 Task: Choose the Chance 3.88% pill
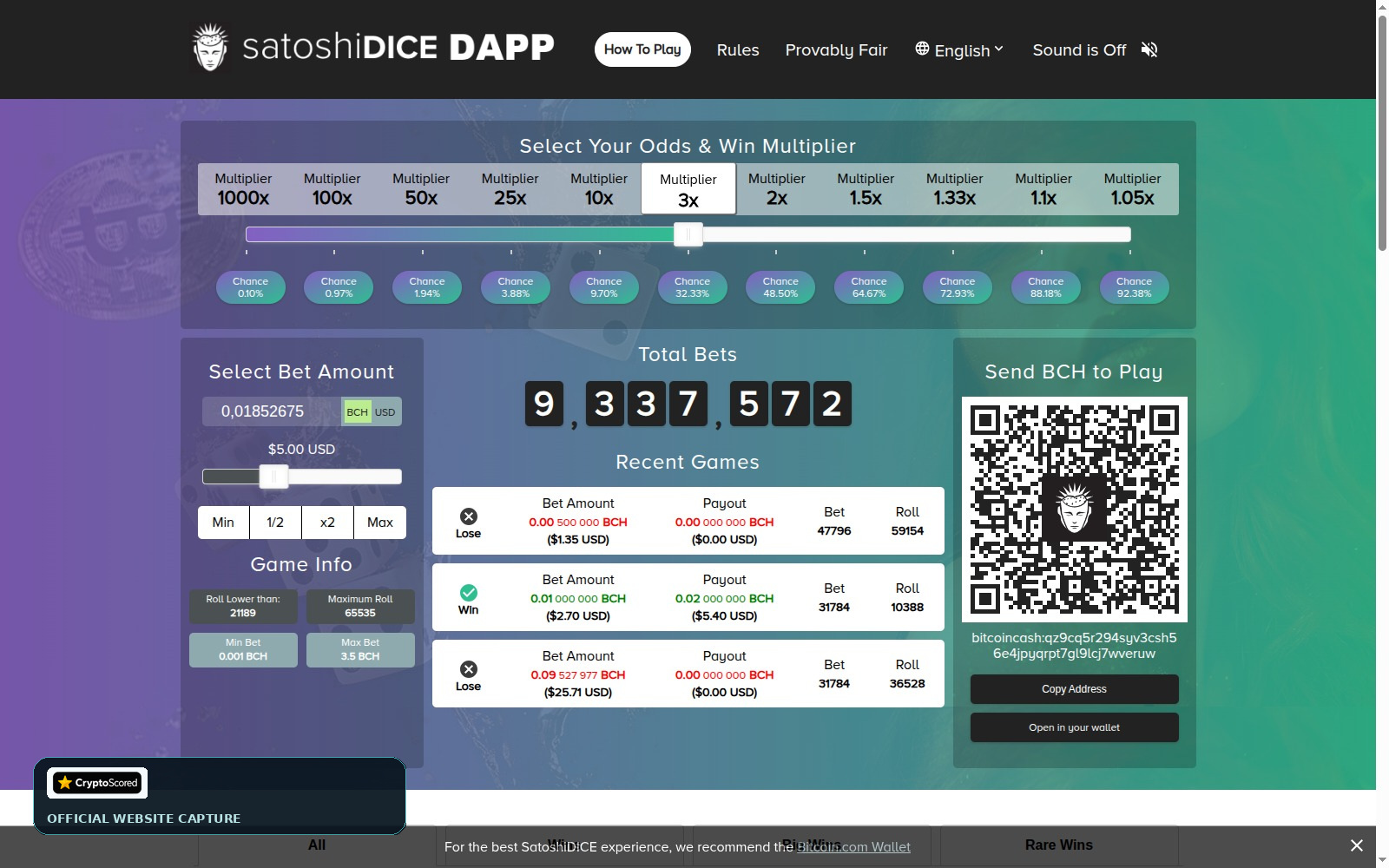[516, 287]
